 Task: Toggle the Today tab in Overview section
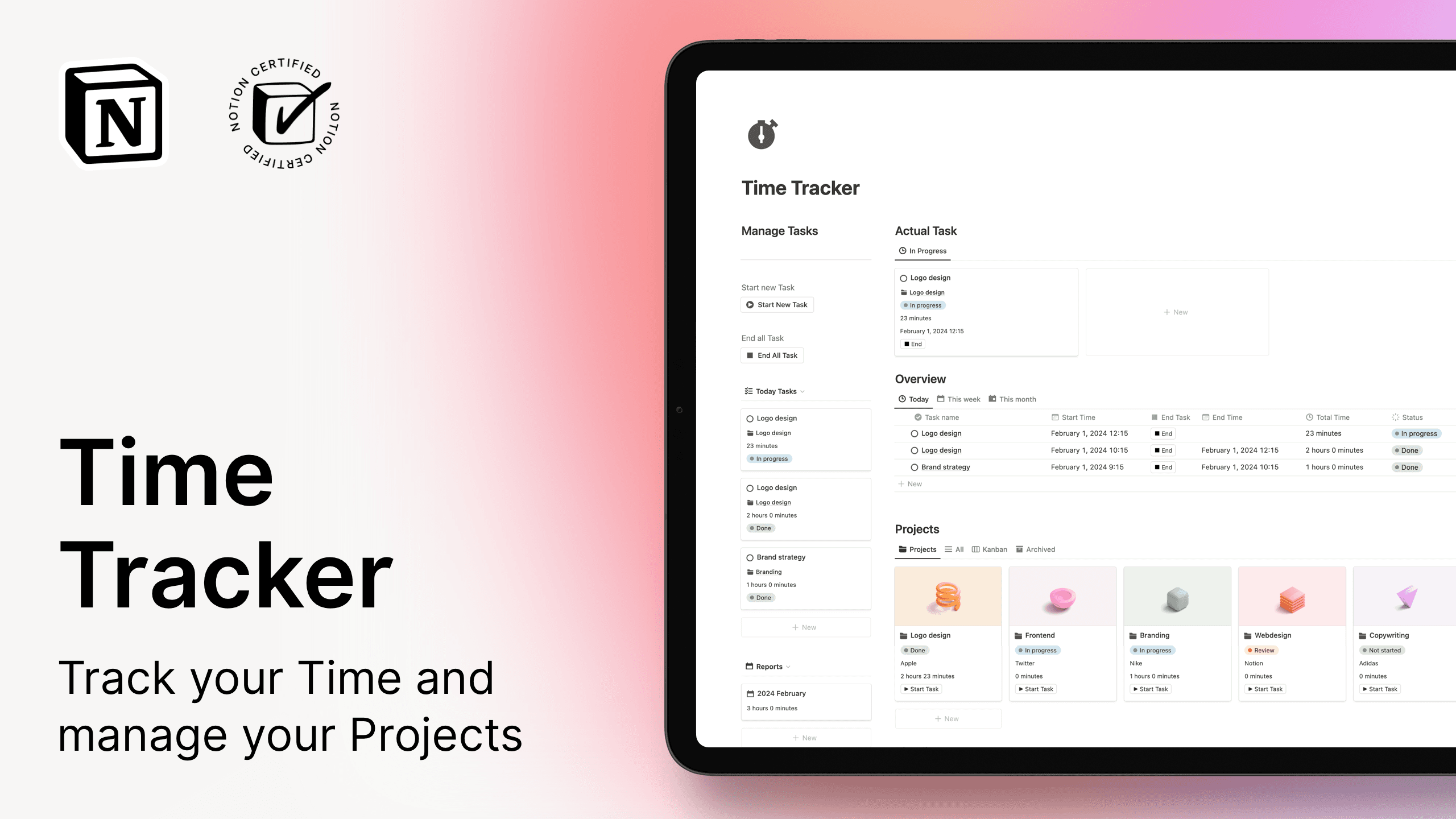pyautogui.click(x=913, y=399)
